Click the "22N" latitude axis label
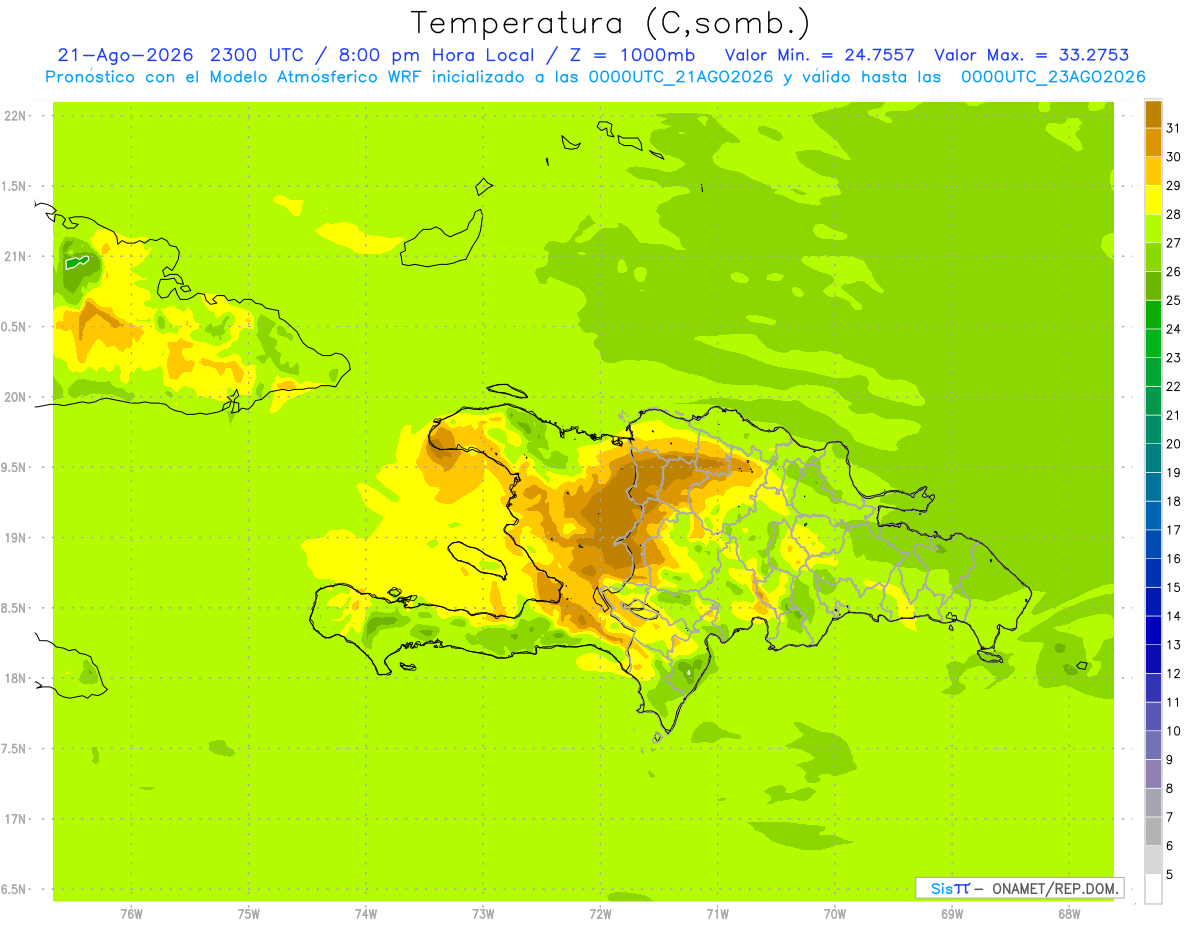Viewport: 1200px width, 927px height. coord(14,116)
